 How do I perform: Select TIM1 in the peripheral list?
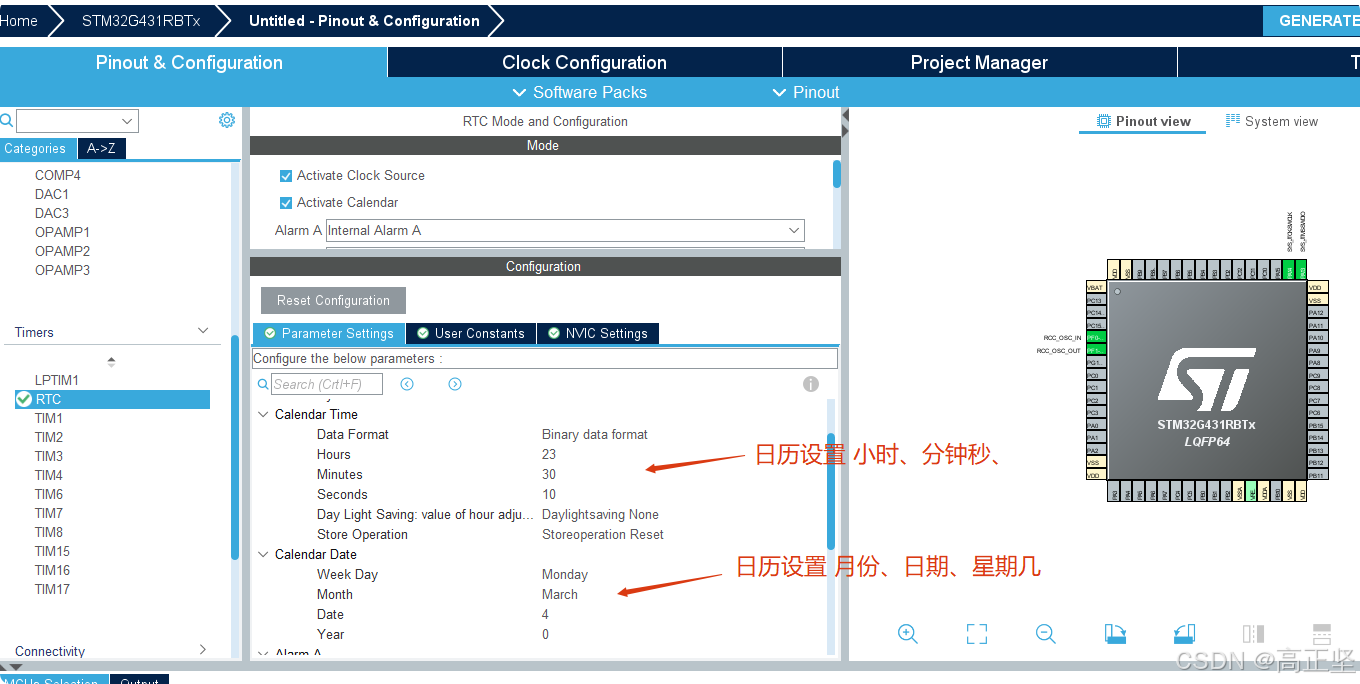(x=49, y=418)
